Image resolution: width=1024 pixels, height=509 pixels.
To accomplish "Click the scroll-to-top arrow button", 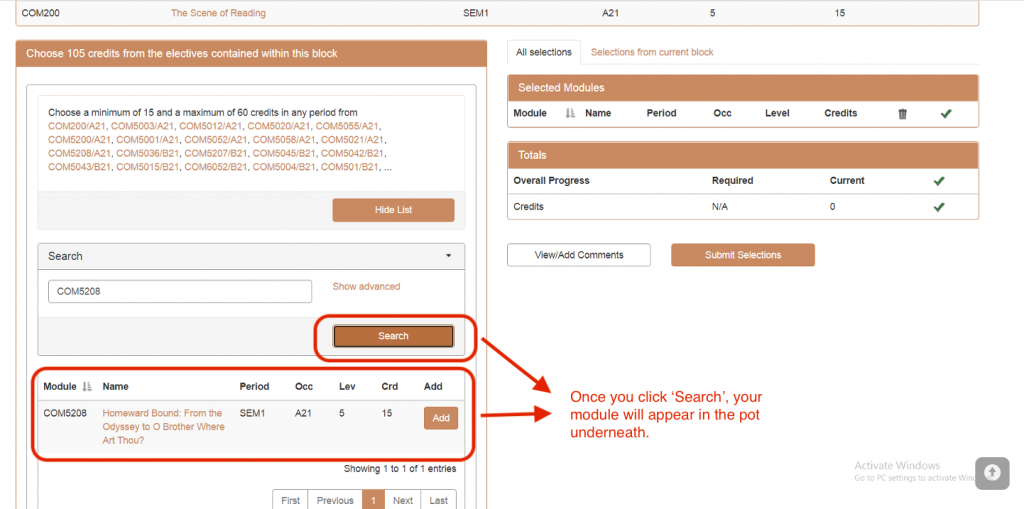I will [991, 471].
